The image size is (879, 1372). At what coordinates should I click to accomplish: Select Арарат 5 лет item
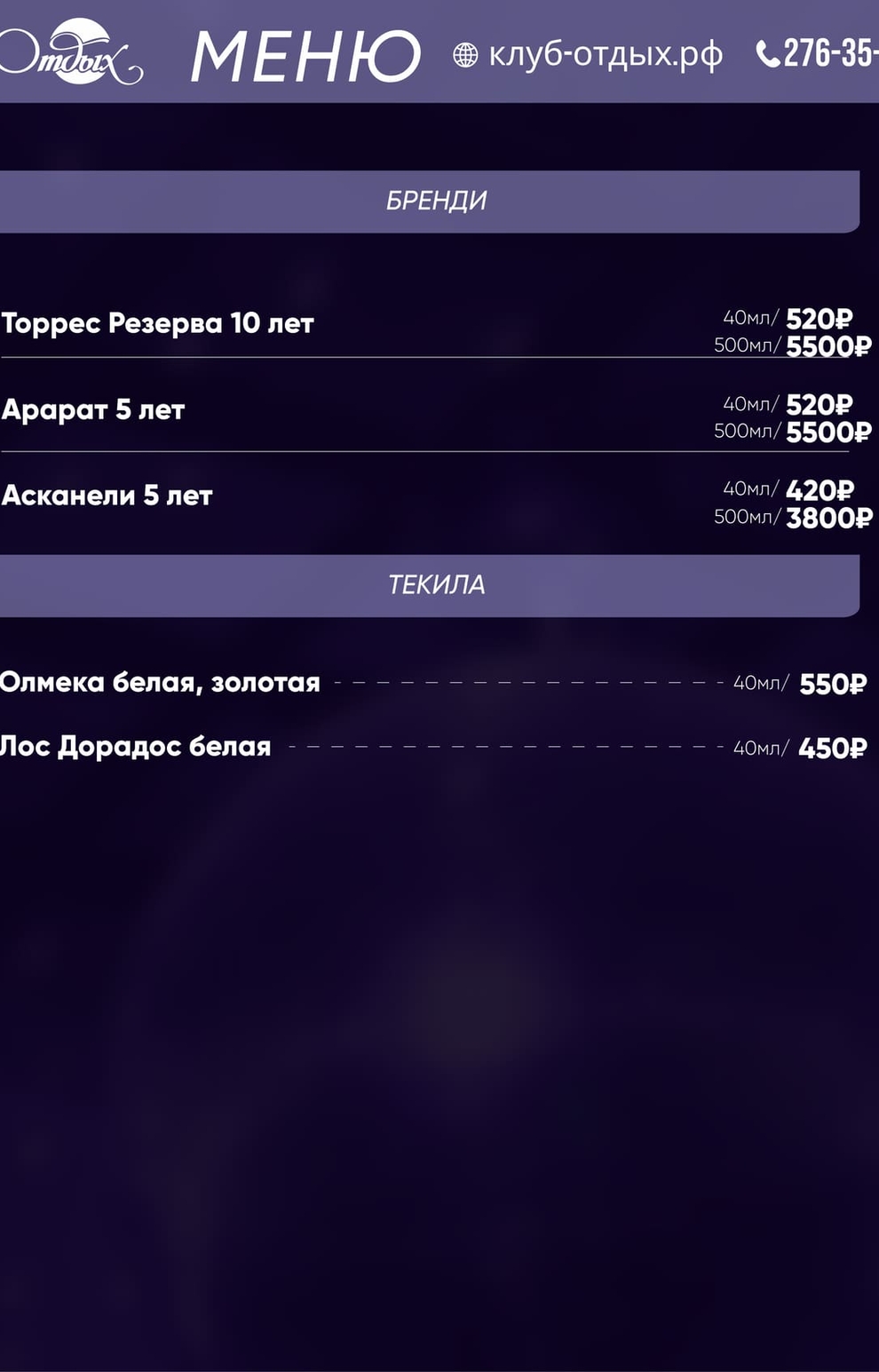click(x=93, y=409)
